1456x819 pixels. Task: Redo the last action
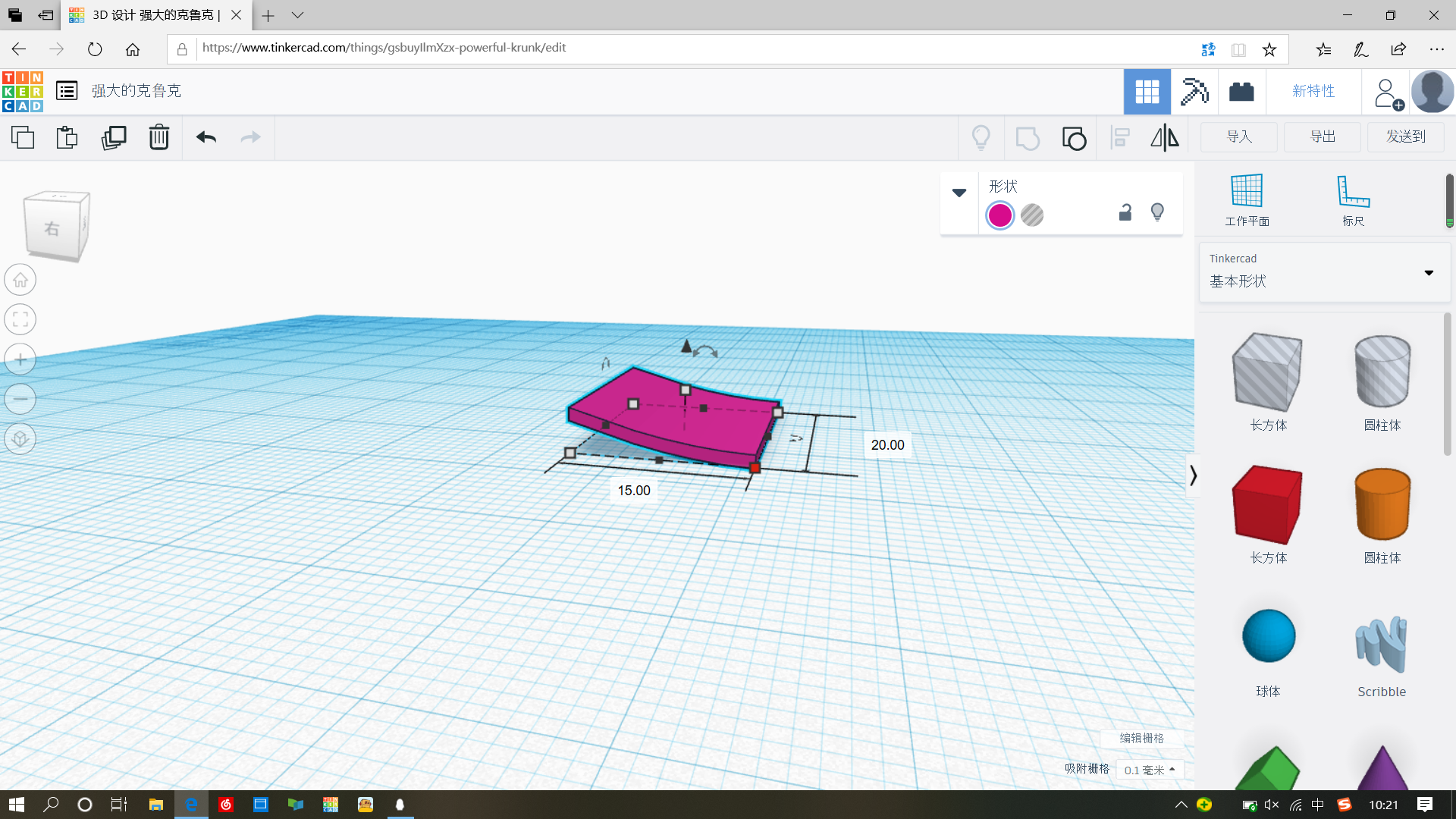tap(250, 137)
